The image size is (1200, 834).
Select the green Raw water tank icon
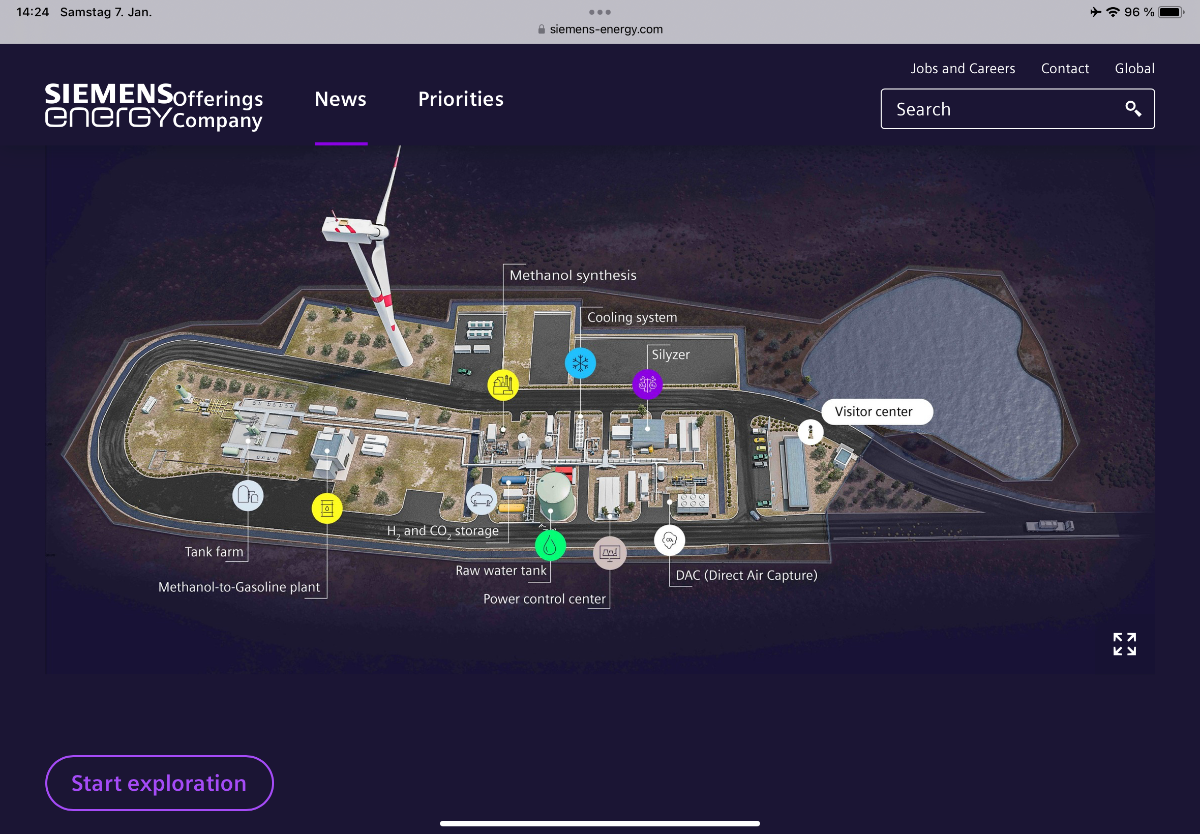pyautogui.click(x=550, y=545)
